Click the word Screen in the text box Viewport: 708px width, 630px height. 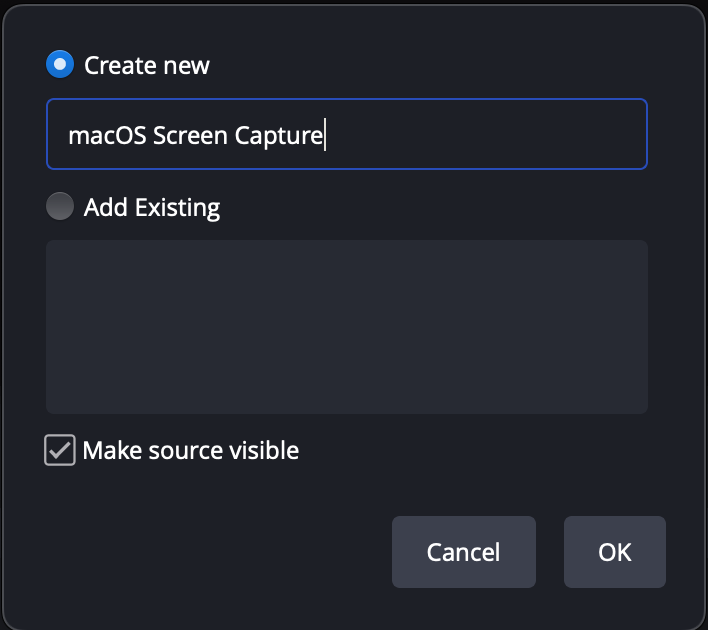190,135
